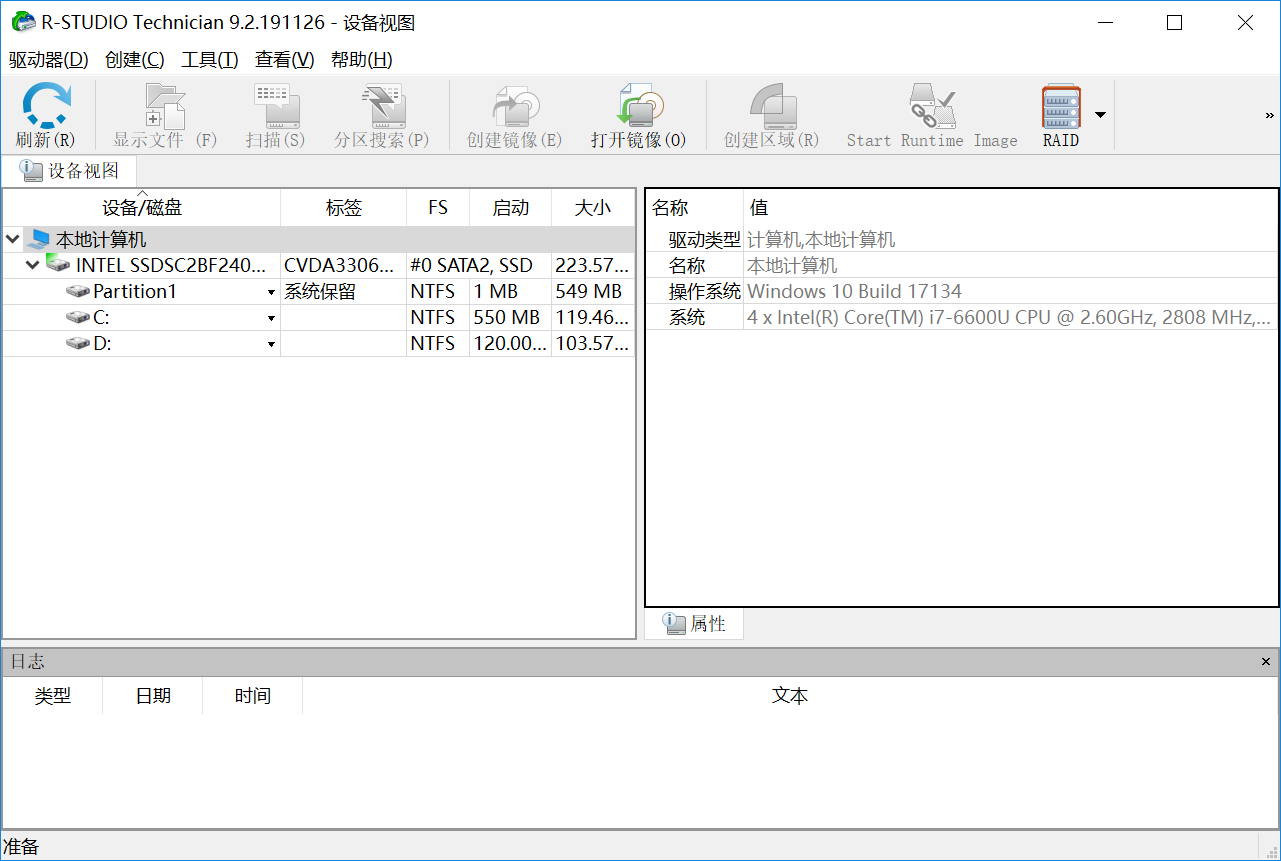Screen dimensions: 1281x861
Task: Click the RAID toolbar icon
Action: [x=1061, y=104]
